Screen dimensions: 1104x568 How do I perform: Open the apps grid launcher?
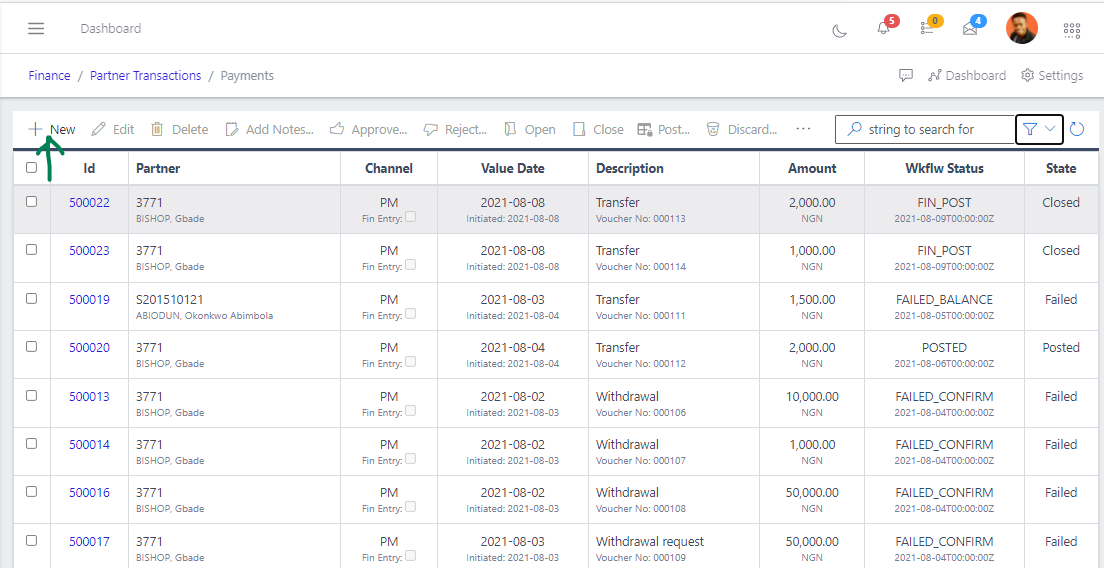pyautogui.click(x=1072, y=30)
